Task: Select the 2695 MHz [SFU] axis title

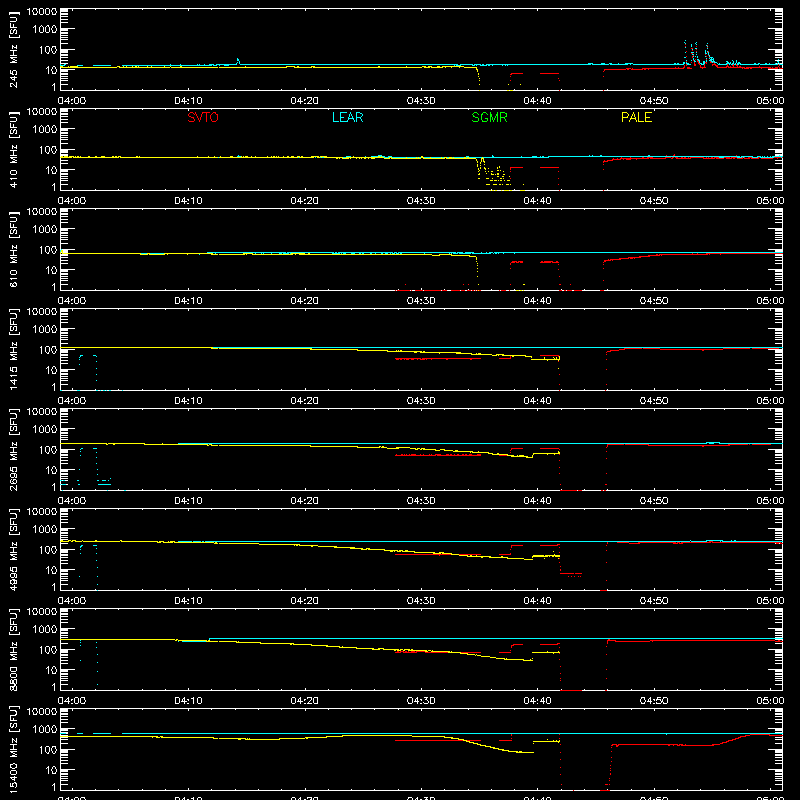Action: pyautogui.click(x=13, y=449)
